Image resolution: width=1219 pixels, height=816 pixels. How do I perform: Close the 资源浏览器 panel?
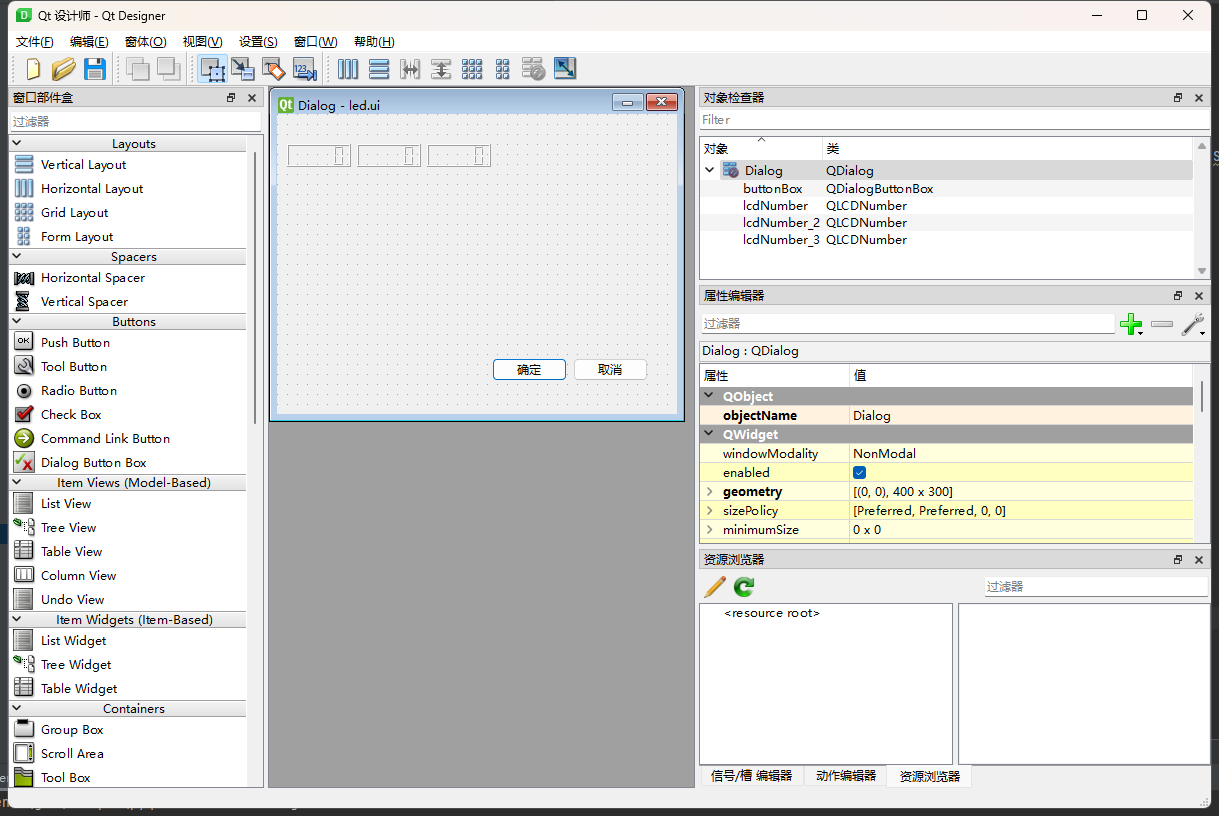pyautogui.click(x=1199, y=560)
